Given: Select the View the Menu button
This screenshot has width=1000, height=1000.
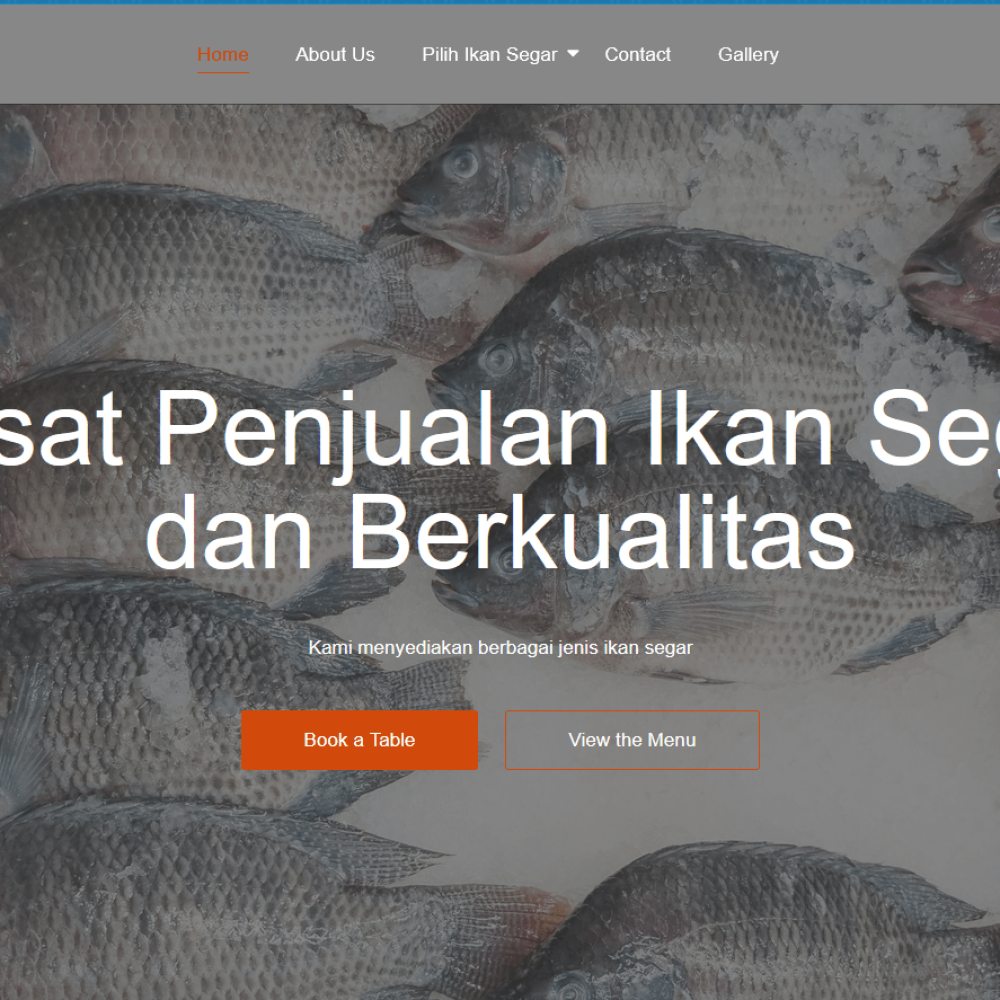Looking at the screenshot, I should (x=632, y=740).
